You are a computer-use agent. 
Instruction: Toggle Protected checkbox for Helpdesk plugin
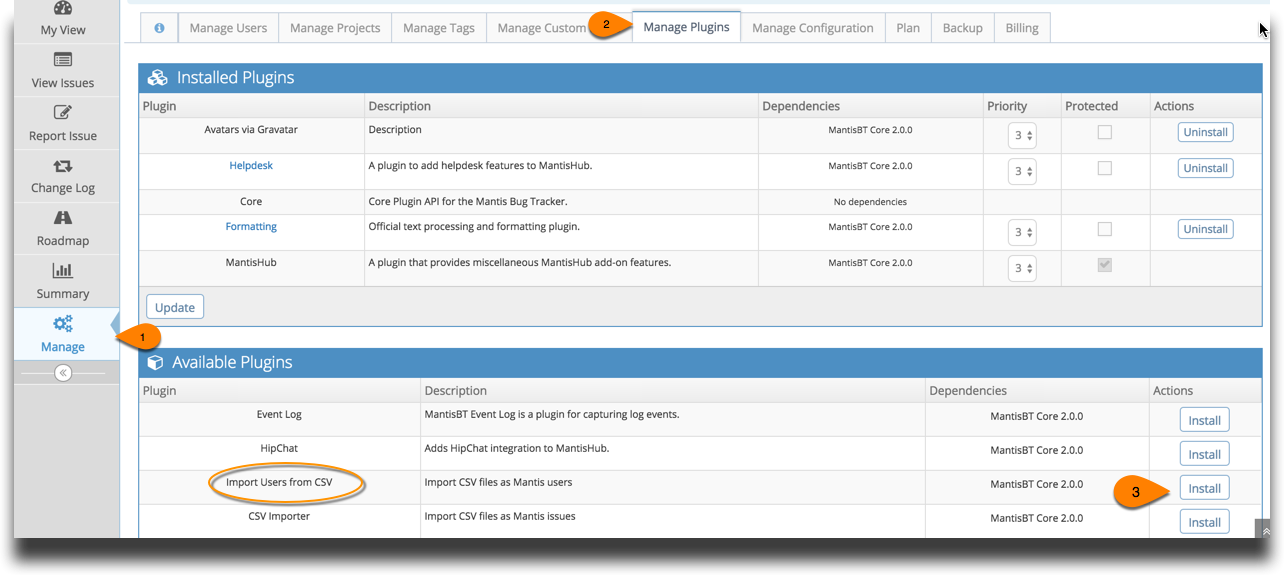[x=1105, y=168]
